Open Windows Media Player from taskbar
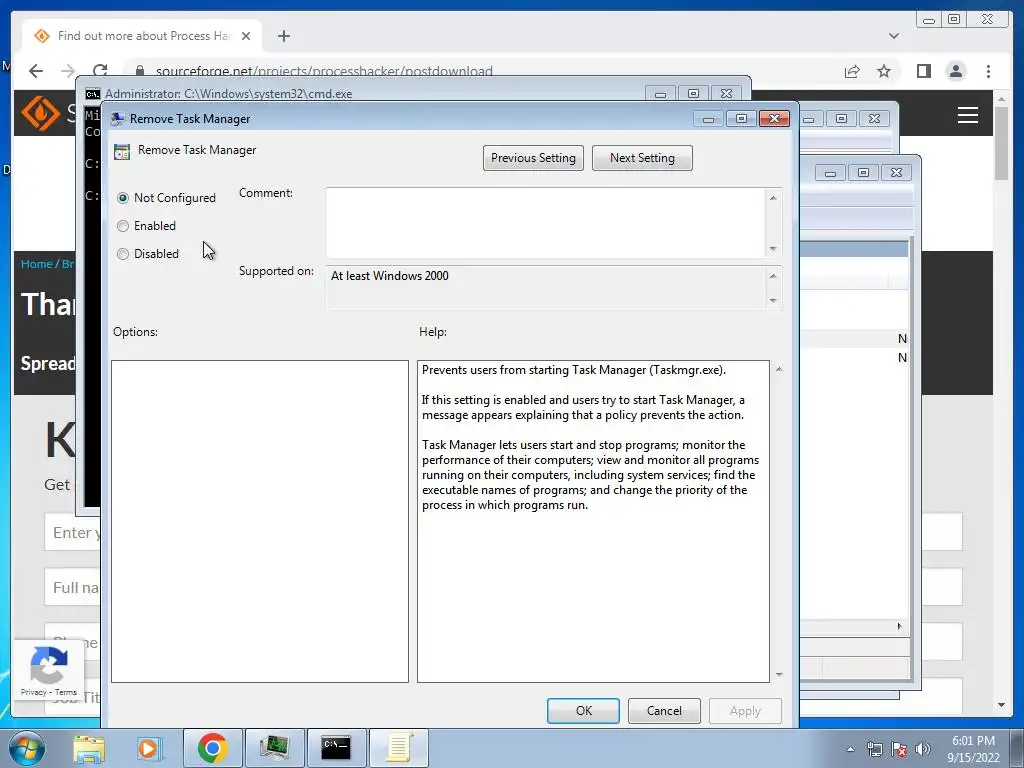1024x768 pixels. [x=149, y=748]
